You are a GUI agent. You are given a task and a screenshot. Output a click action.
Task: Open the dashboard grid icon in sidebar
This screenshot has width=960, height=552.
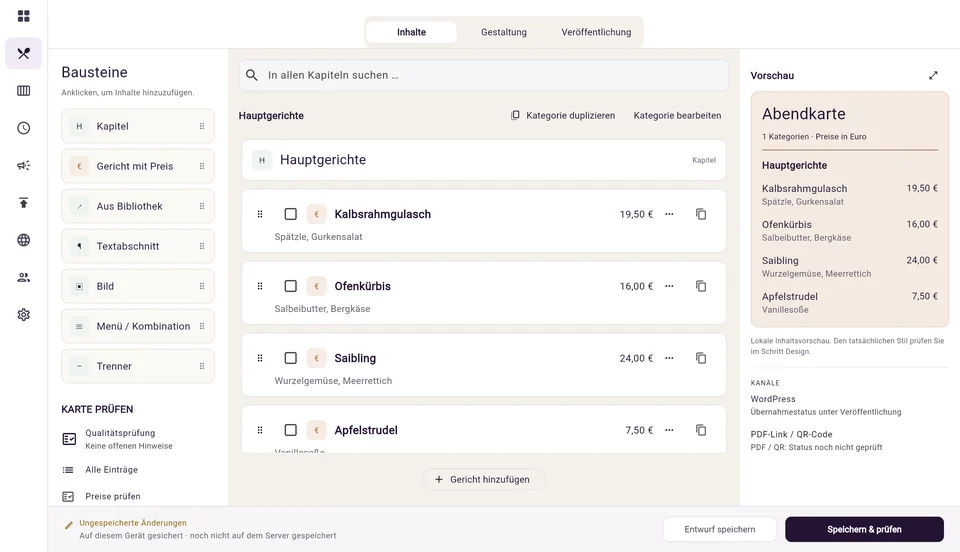point(23,16)
